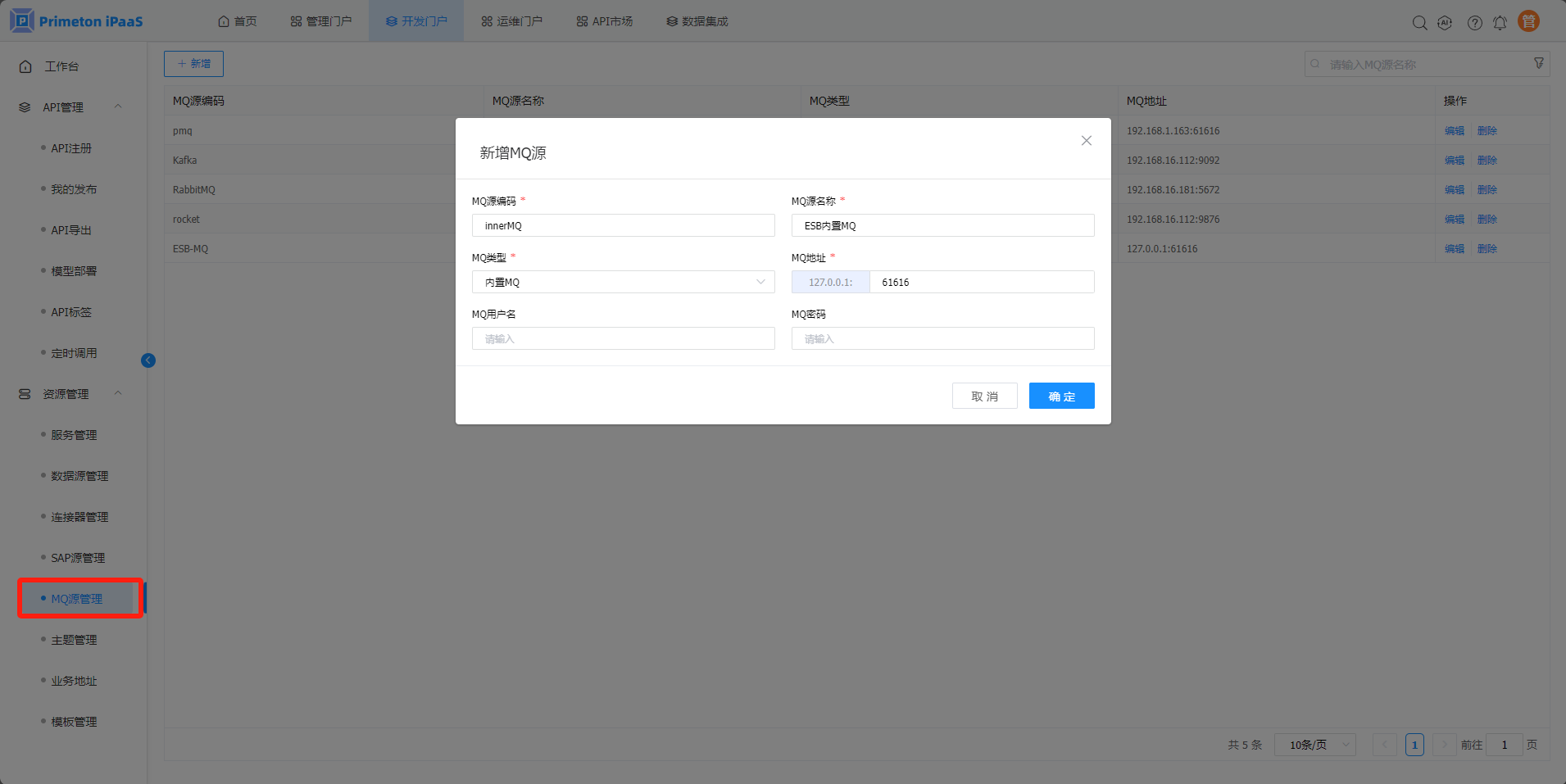Open the notifications bell icon
This screenshot has width=1566, height=784.
pos(1500,23)
